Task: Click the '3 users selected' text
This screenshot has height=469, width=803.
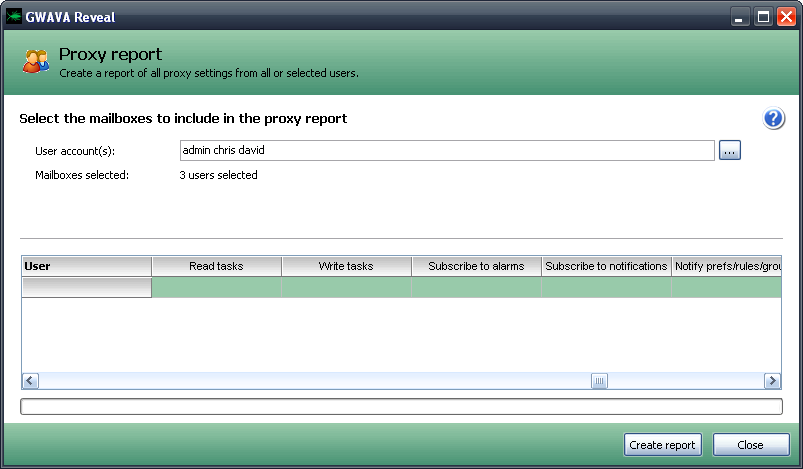Action: [x=219, y=175]
